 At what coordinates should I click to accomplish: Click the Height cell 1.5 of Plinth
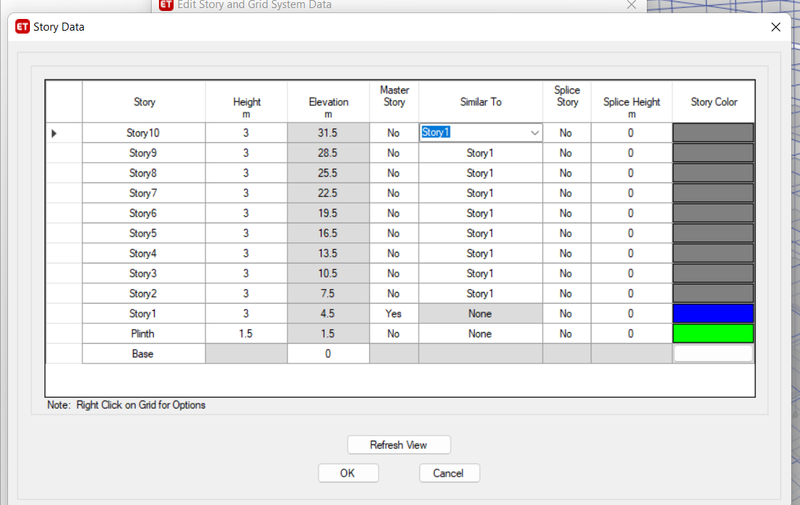point(246,334)
